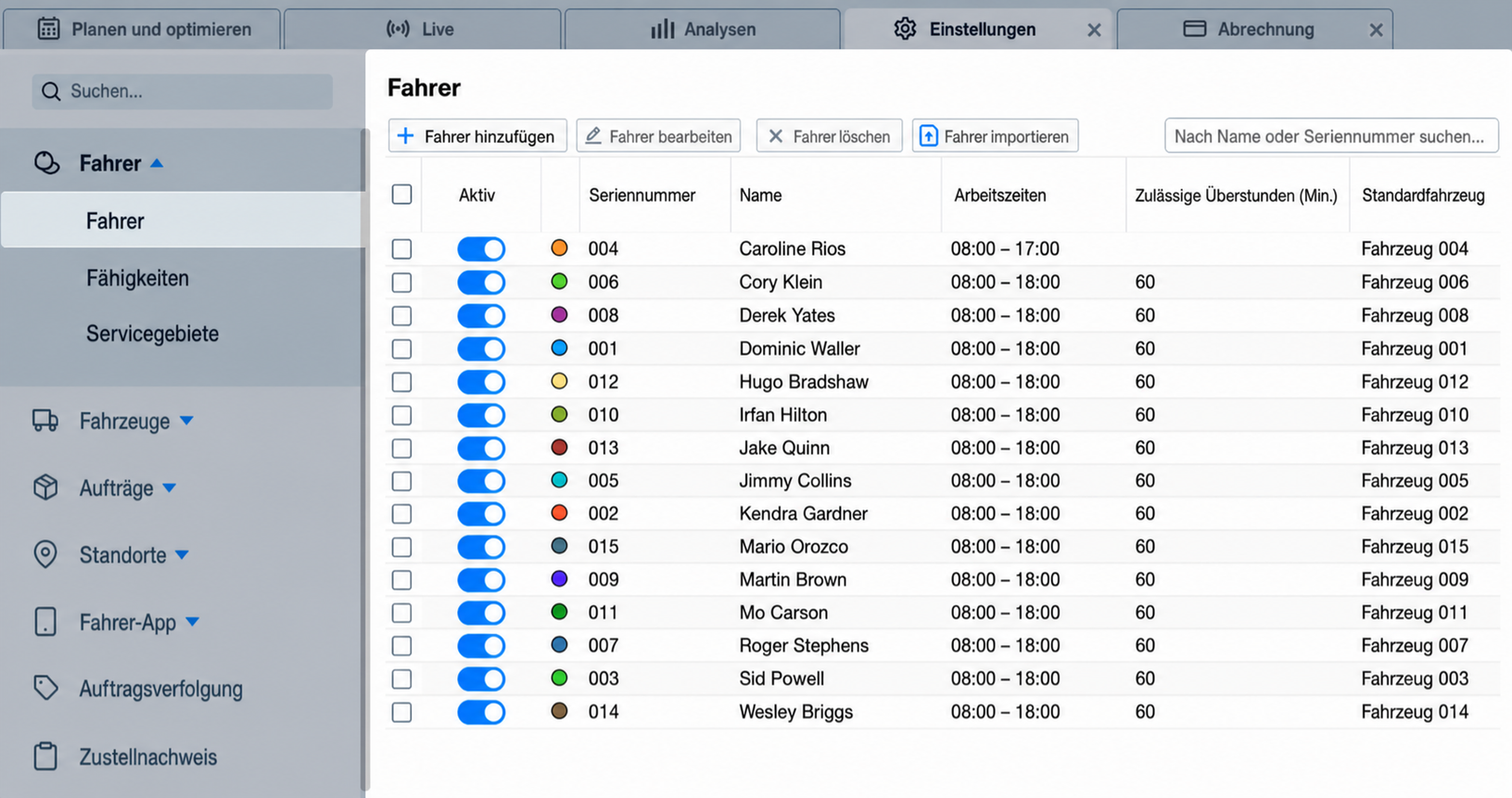Expand the Fahrer-App section arrow
Image resolution: width=1512 pixels, height=798 pixels.
(x=192, y=622)
